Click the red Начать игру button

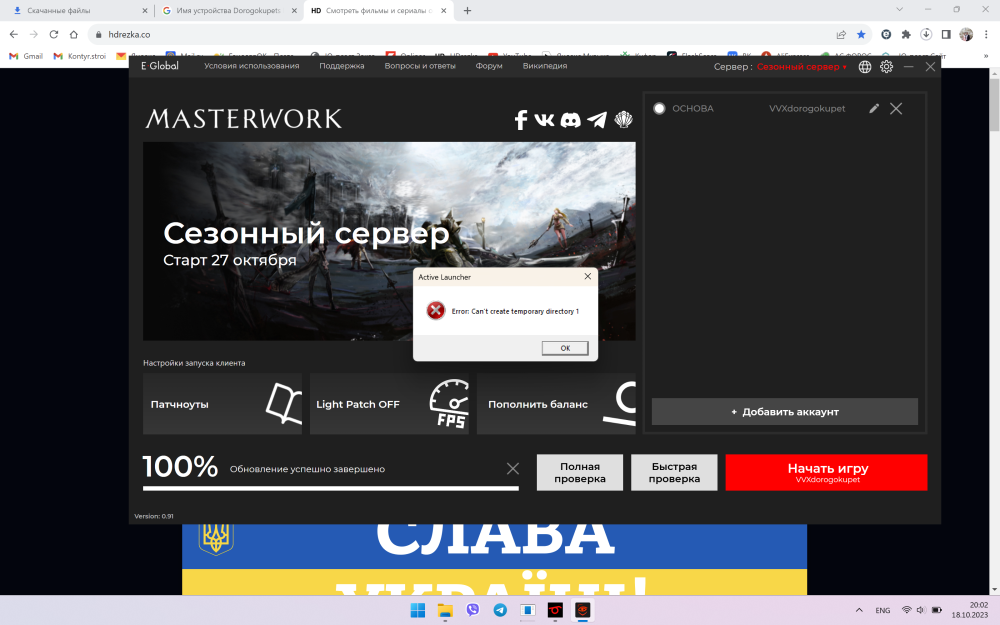(x=826, y=472)
